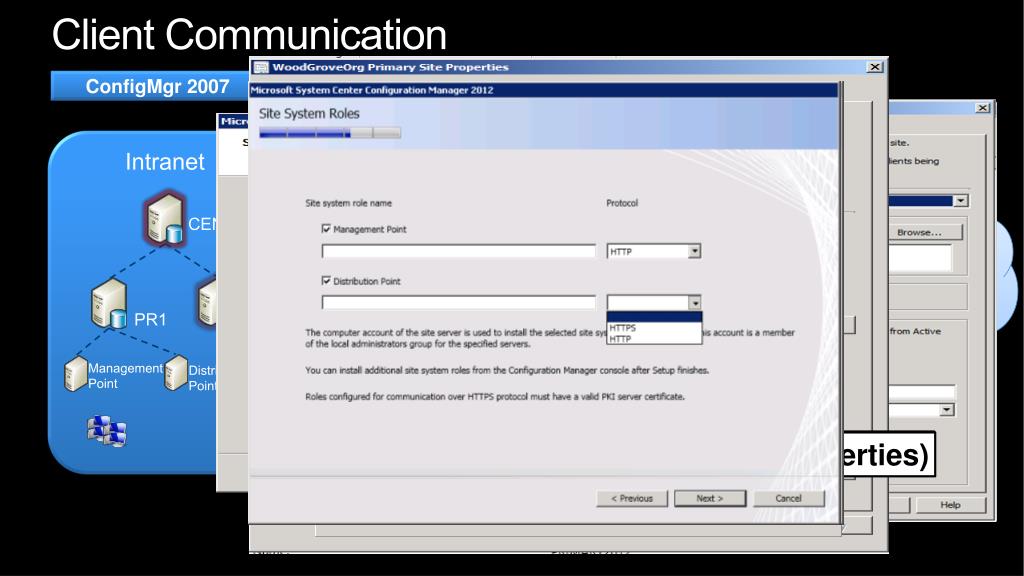The height and width of the screenshot is (576, 1024).
Task: Click the Client Communication slide title
Action: point(249,34)
